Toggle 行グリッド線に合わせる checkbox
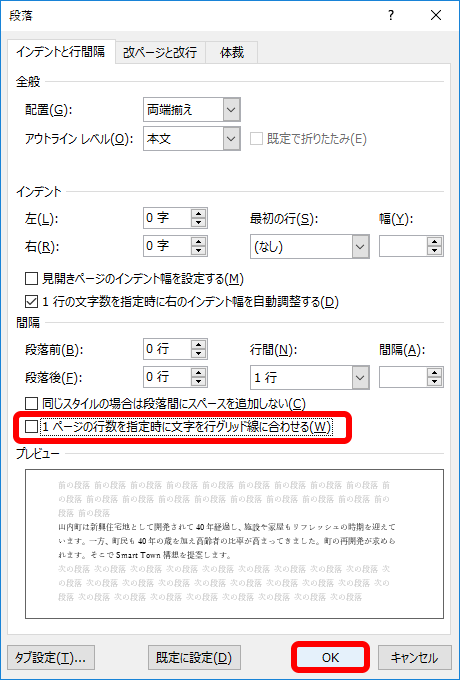This screenshot has height=680, width=460. coord(31,428)
